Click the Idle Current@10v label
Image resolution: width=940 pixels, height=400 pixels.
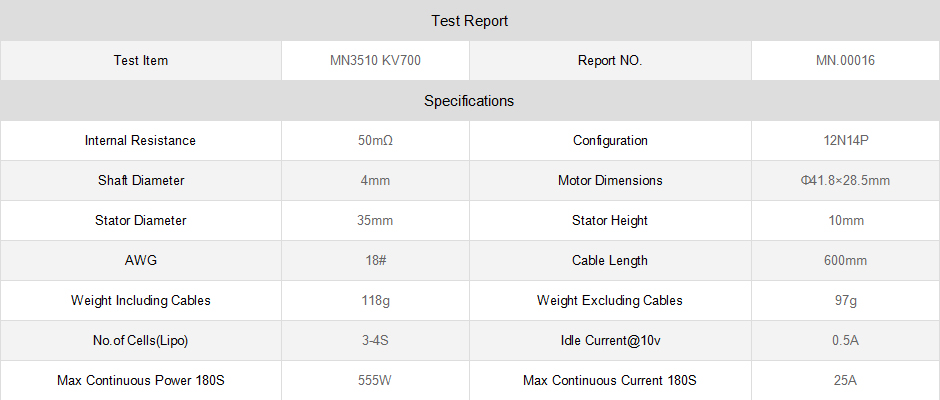pos(610,341)
